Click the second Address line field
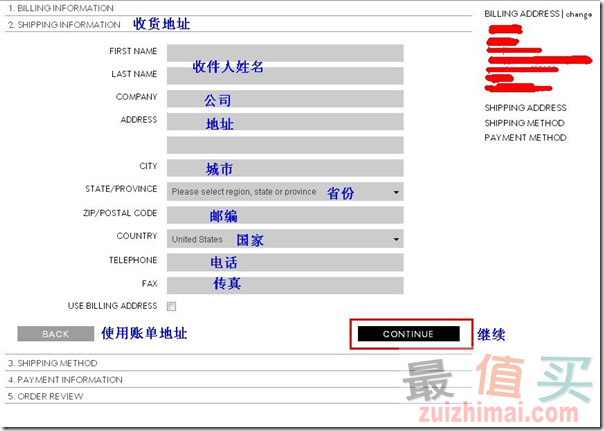The image size is (604, 431). [x=285, y=145]
